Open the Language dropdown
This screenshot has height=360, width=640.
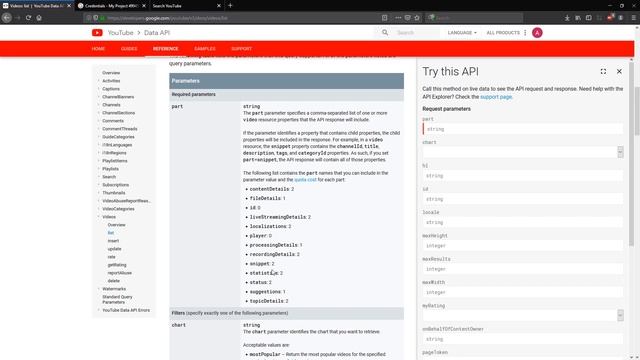pyautogui.click(x=462, y=33)
